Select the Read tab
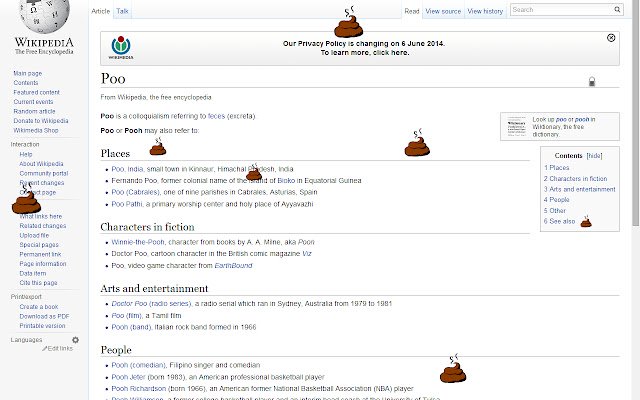Viewport: 640px width, 400px height. coord(412,11)
